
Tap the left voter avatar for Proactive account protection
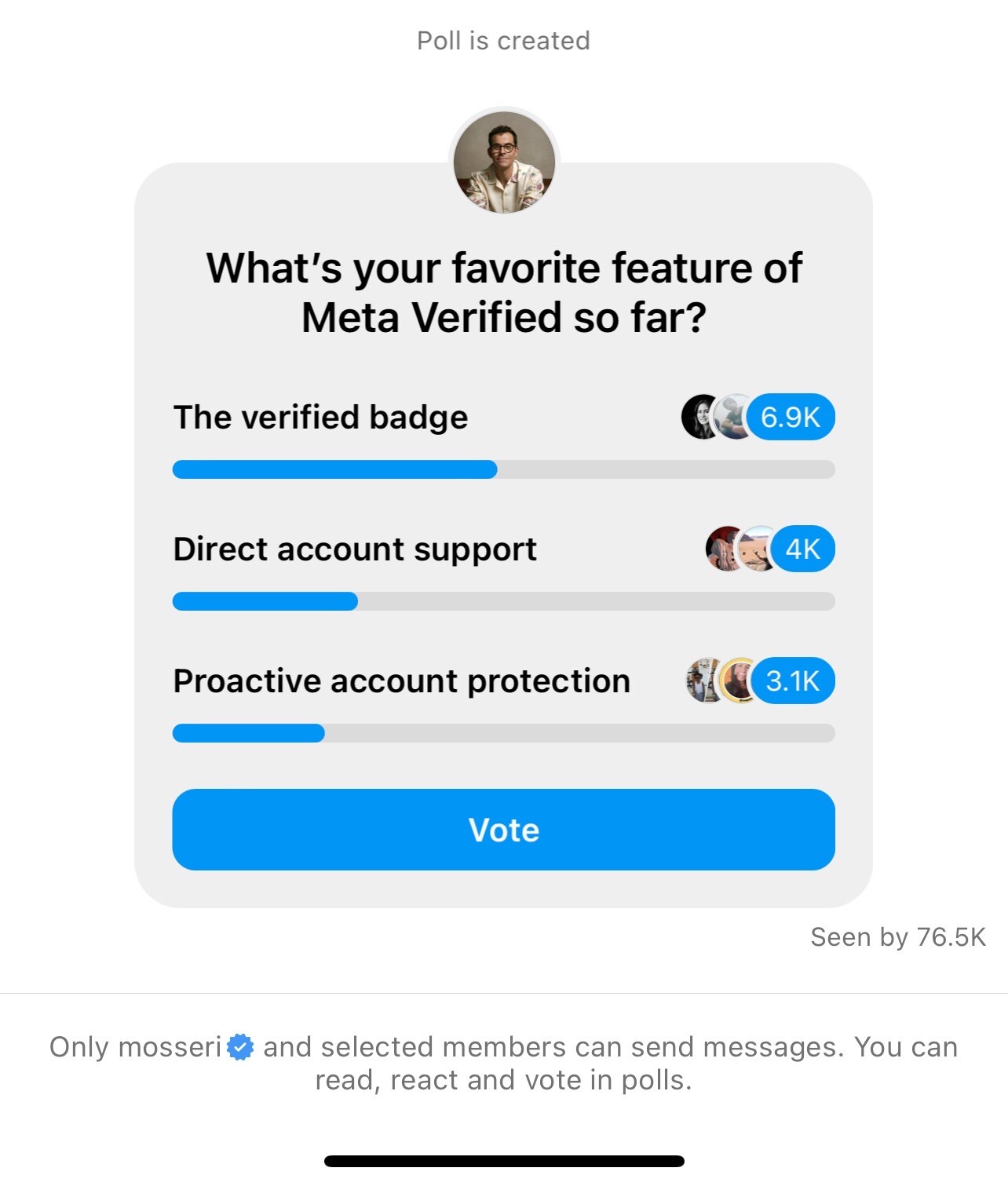pos(703,681)
